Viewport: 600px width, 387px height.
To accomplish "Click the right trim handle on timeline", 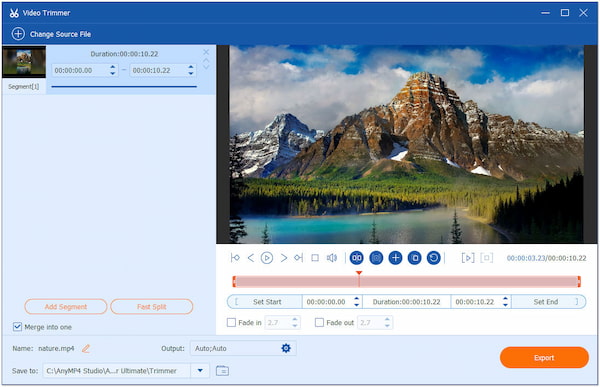I will [579, 282].
